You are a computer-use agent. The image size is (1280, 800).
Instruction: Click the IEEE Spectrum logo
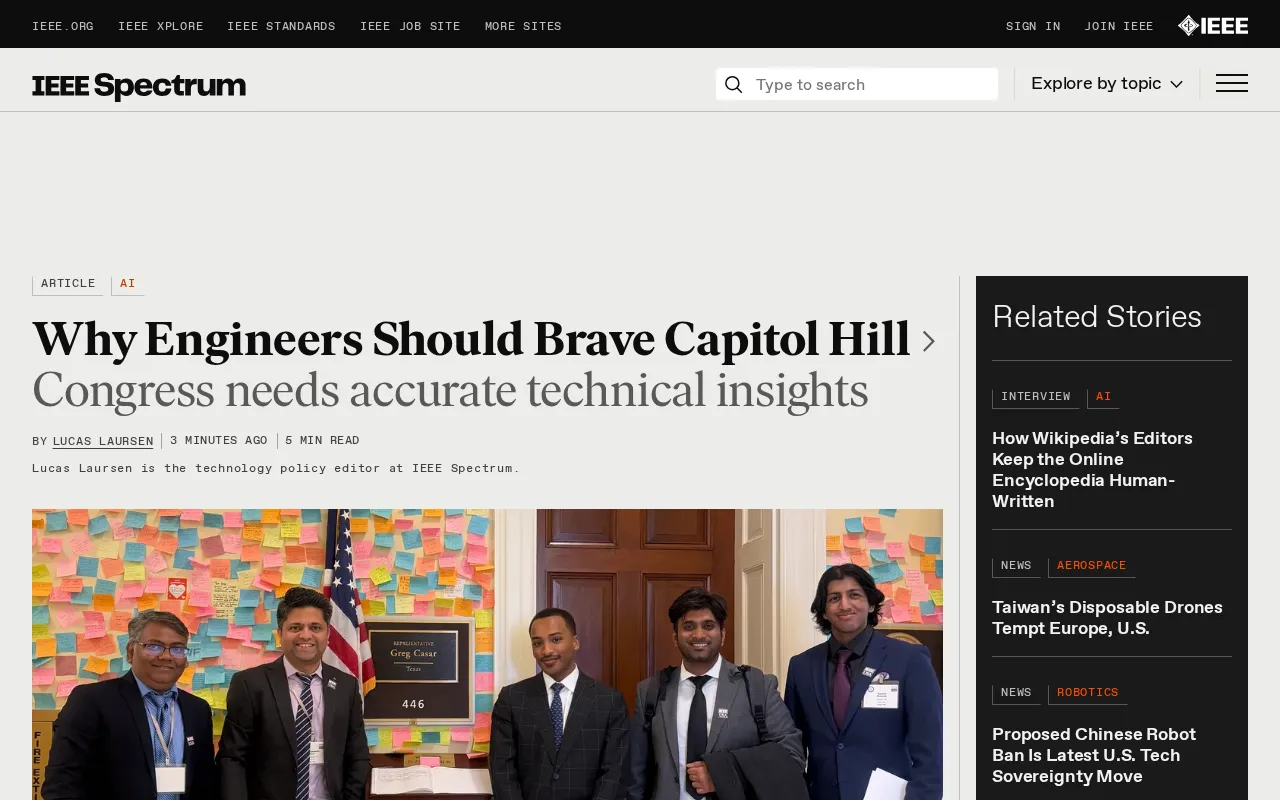point(139,86)
